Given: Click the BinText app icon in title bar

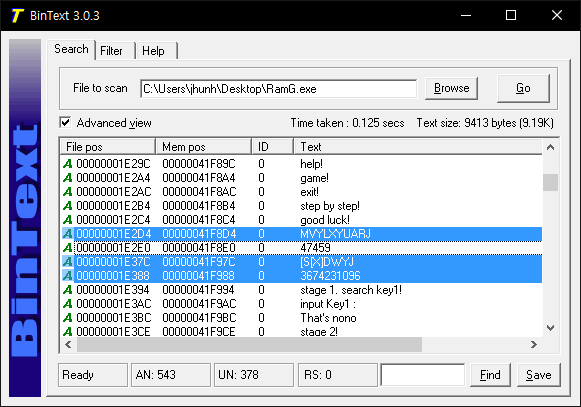Looking at the screenshot, I should click(17, 16).
